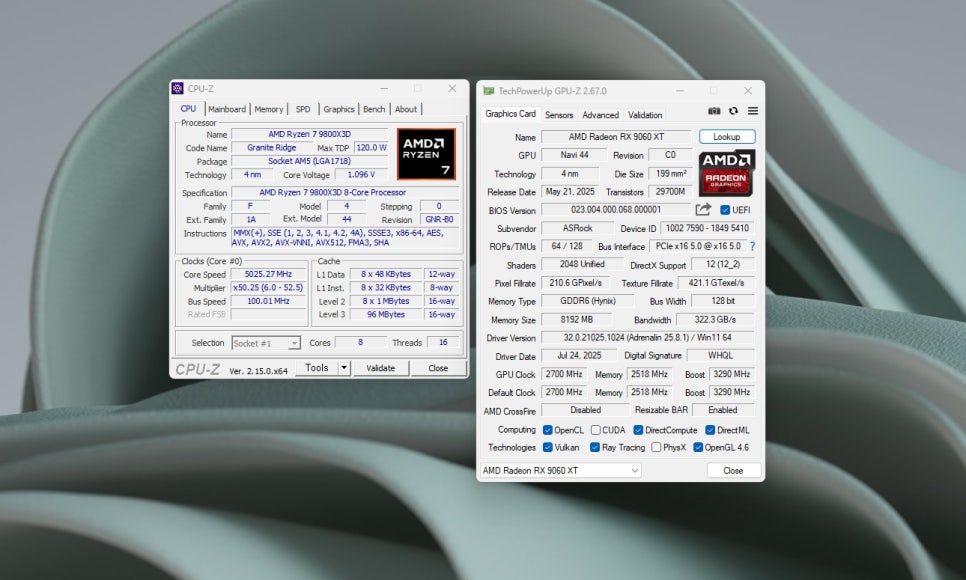
Task: Click the Package value Socket AM5 (LGA1718)
Action: pyautogui.click(x=309, y=161)
